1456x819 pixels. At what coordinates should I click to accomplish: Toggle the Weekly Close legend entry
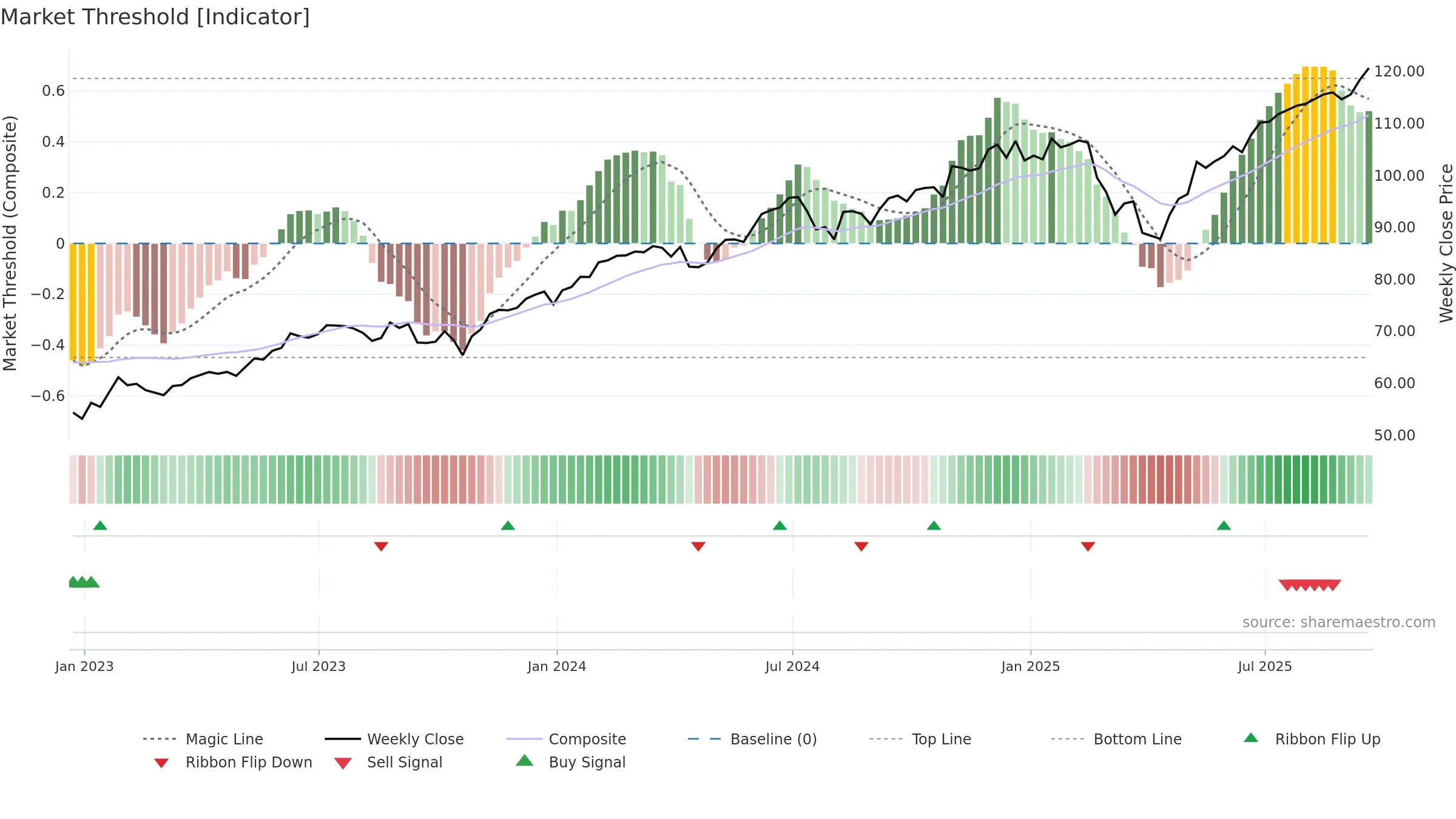pyautogui.click(x=394, y=739)
